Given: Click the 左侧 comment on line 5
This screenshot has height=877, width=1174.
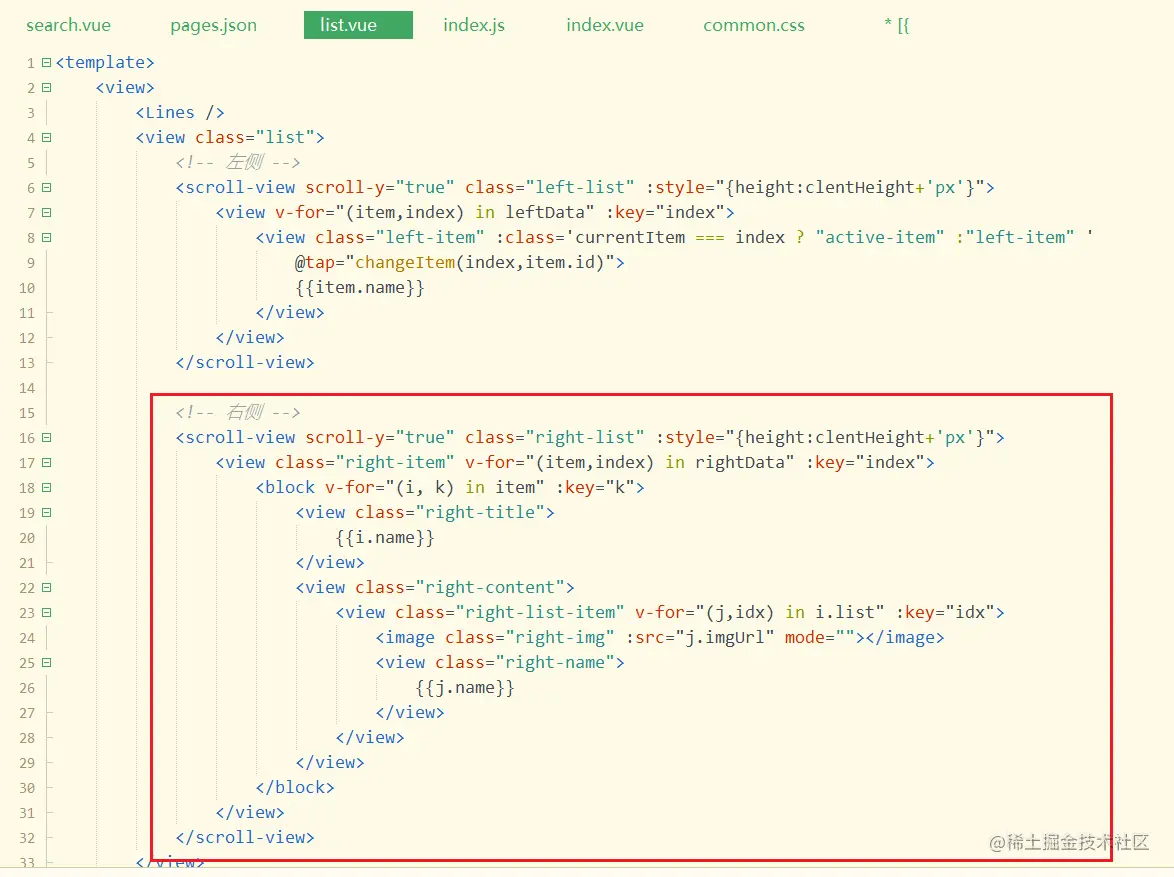Looking at the screenshot, I should [238, 163].
